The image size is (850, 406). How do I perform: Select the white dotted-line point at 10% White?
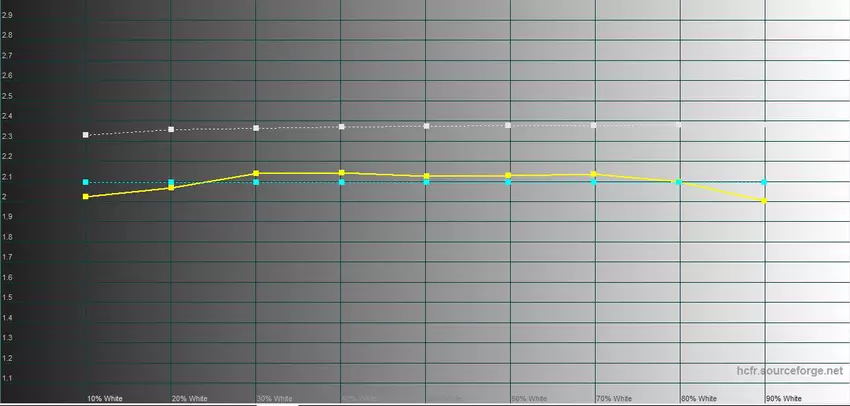point(86,134)
